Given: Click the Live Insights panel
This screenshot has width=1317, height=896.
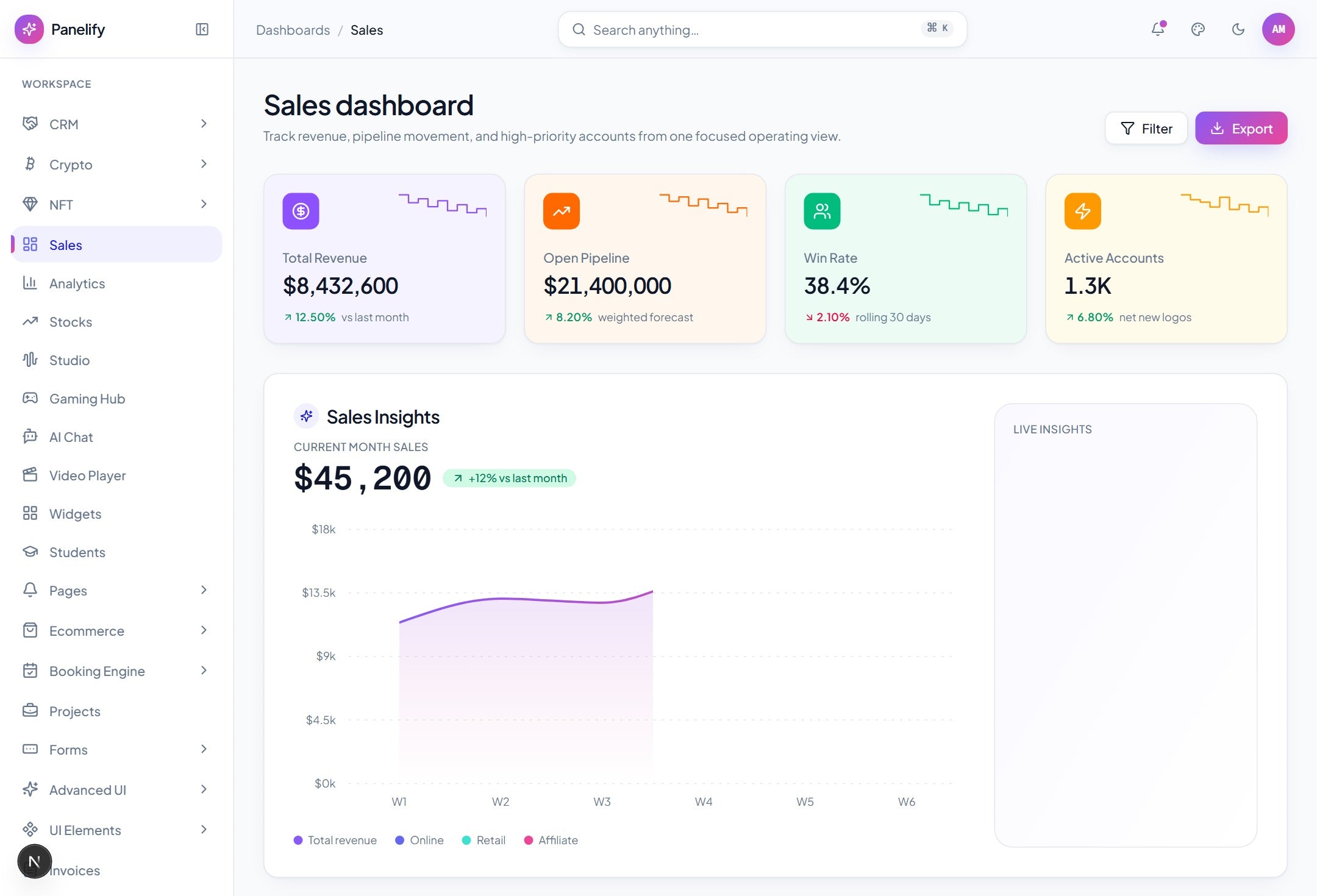Looking at the screenshot, I should pos(1126,625).
